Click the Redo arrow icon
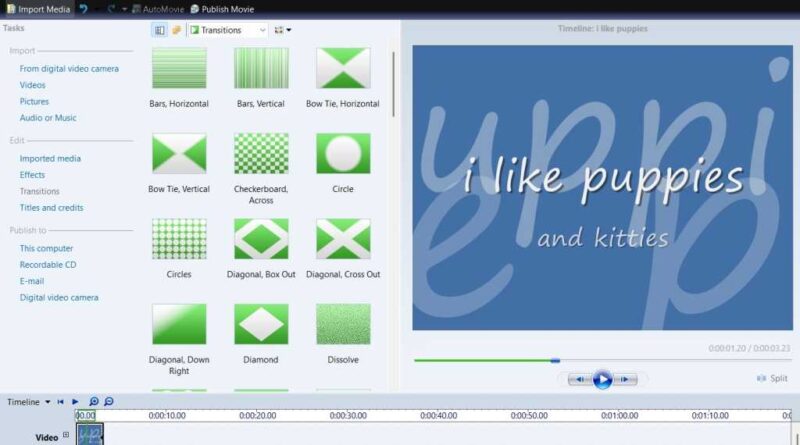This screenshot has width=800, height=445. pyautogui.click(x=111, y=9)
